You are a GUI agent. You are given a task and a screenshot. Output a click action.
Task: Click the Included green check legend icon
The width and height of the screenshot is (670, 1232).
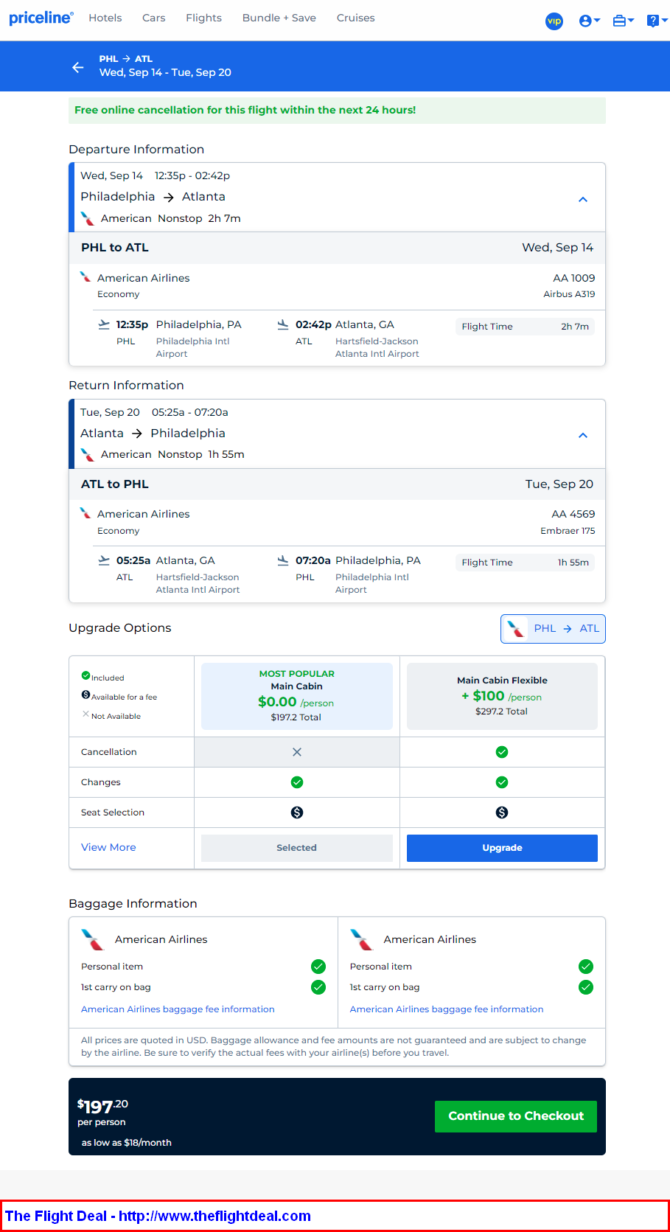coord(86,676)
